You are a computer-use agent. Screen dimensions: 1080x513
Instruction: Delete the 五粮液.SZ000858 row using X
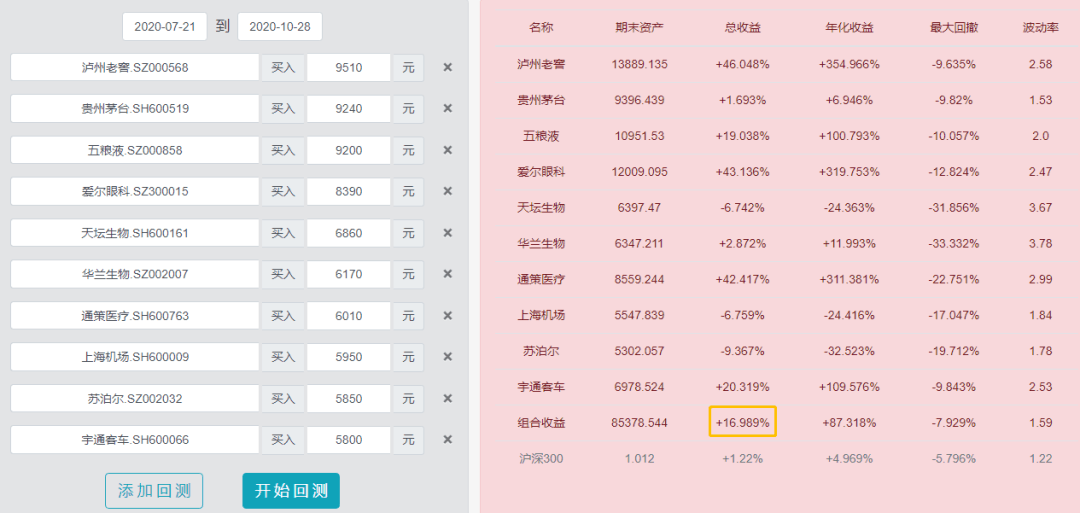click(x=447, y=150)
